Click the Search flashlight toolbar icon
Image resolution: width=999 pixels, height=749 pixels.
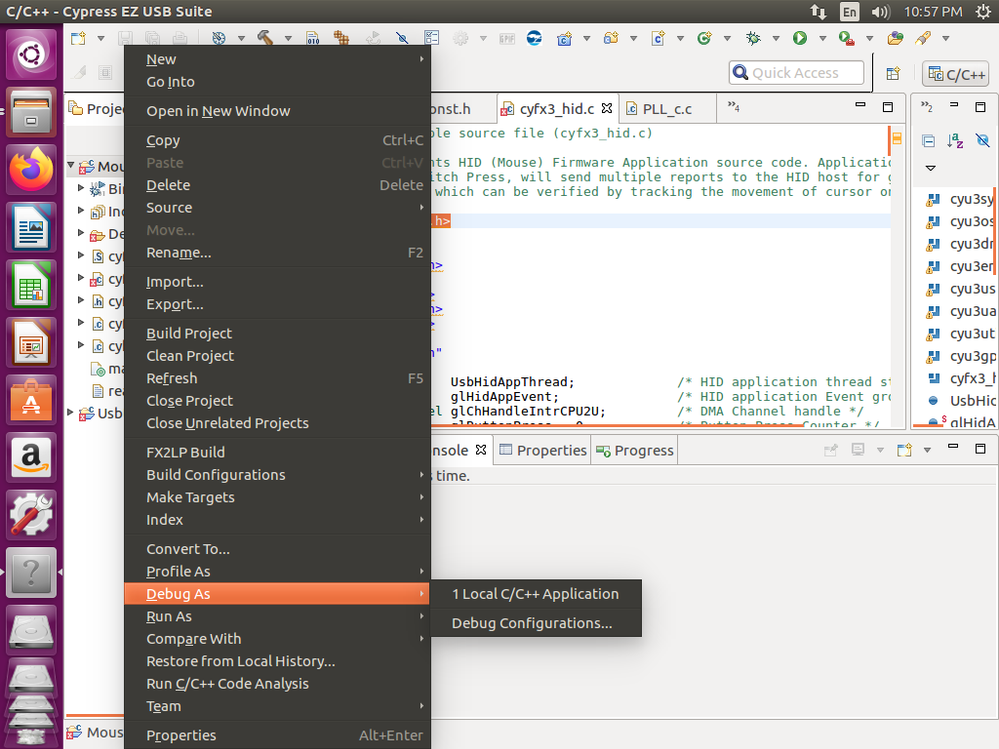(923, 38)
